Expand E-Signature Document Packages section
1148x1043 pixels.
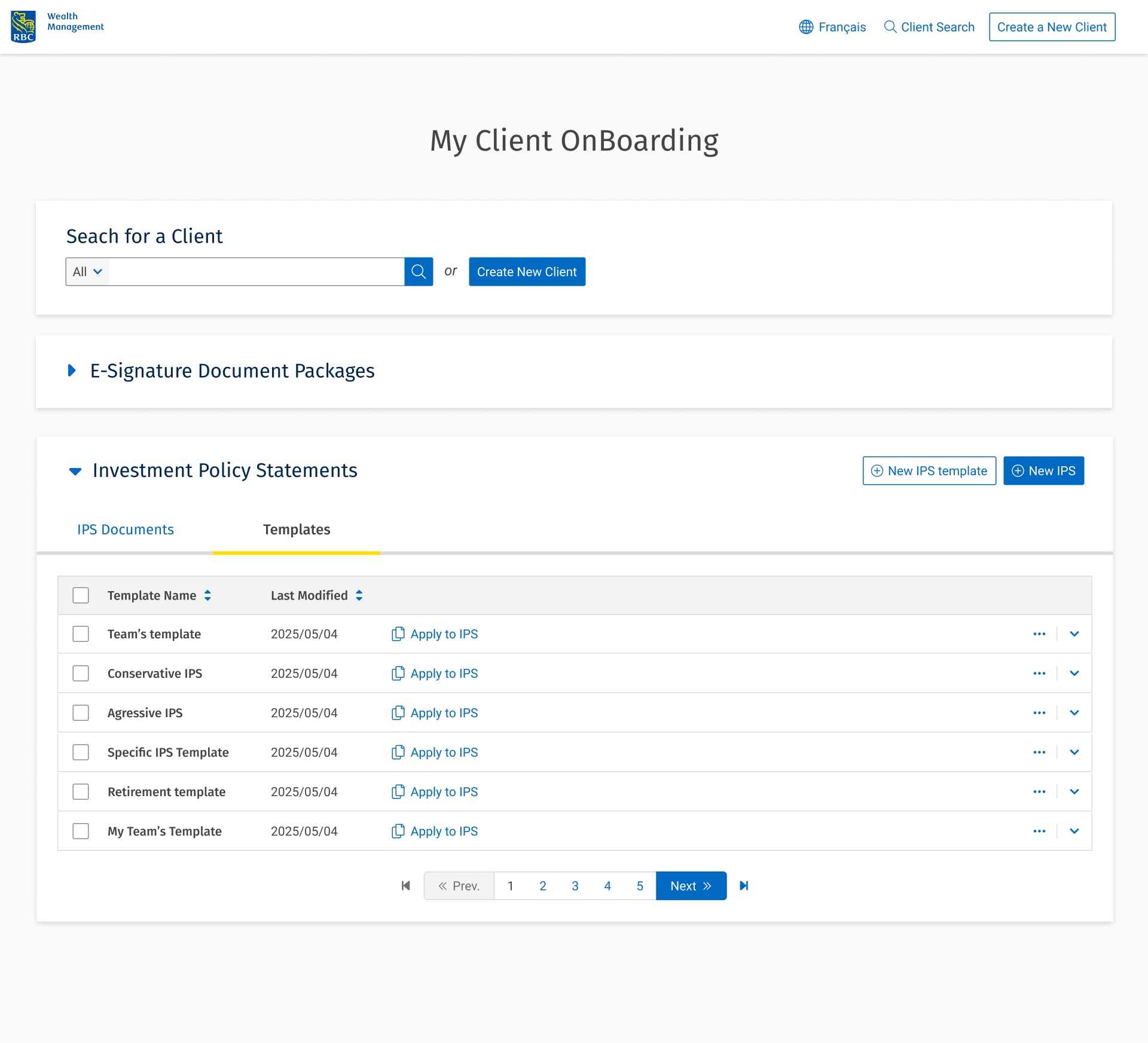(x=72, y=371)
